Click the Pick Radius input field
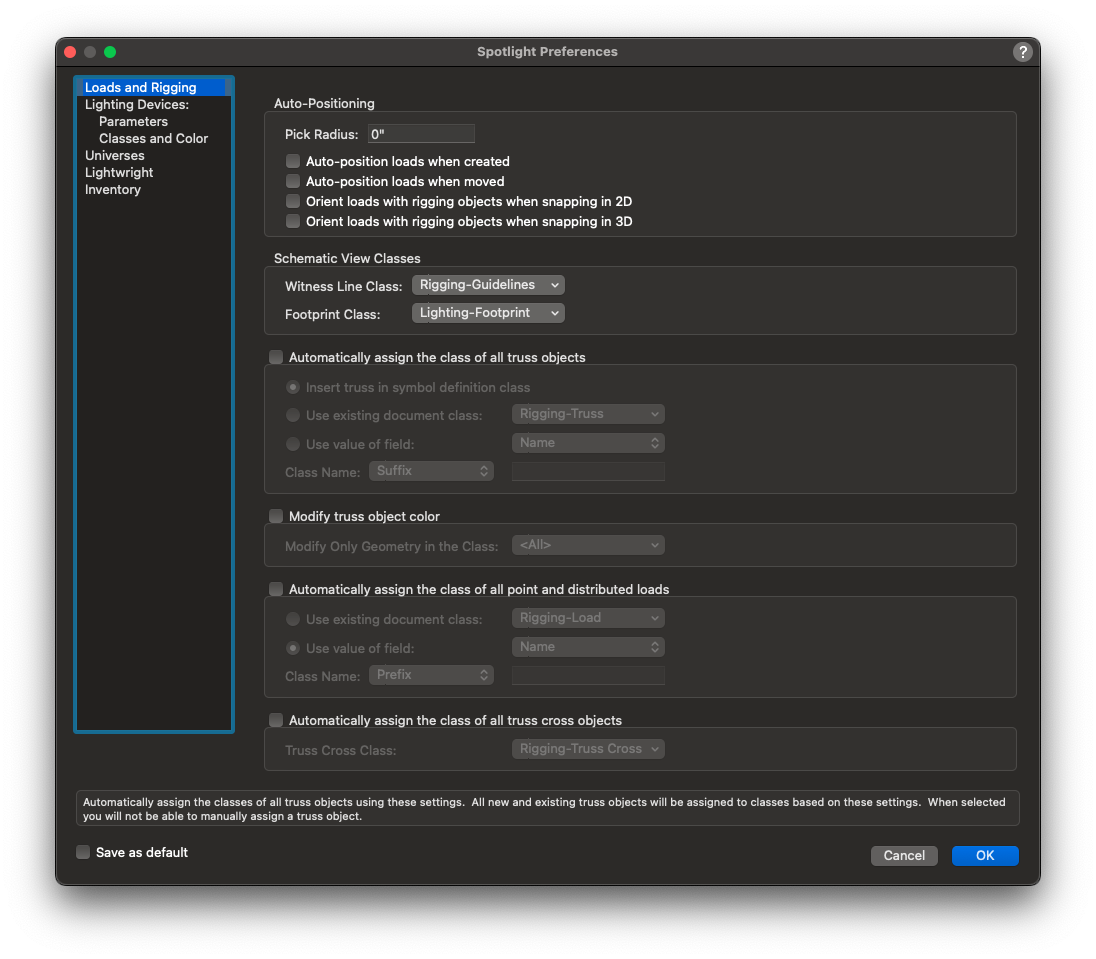Screen dimensions: 1096x959 click(x=421, y=134)
